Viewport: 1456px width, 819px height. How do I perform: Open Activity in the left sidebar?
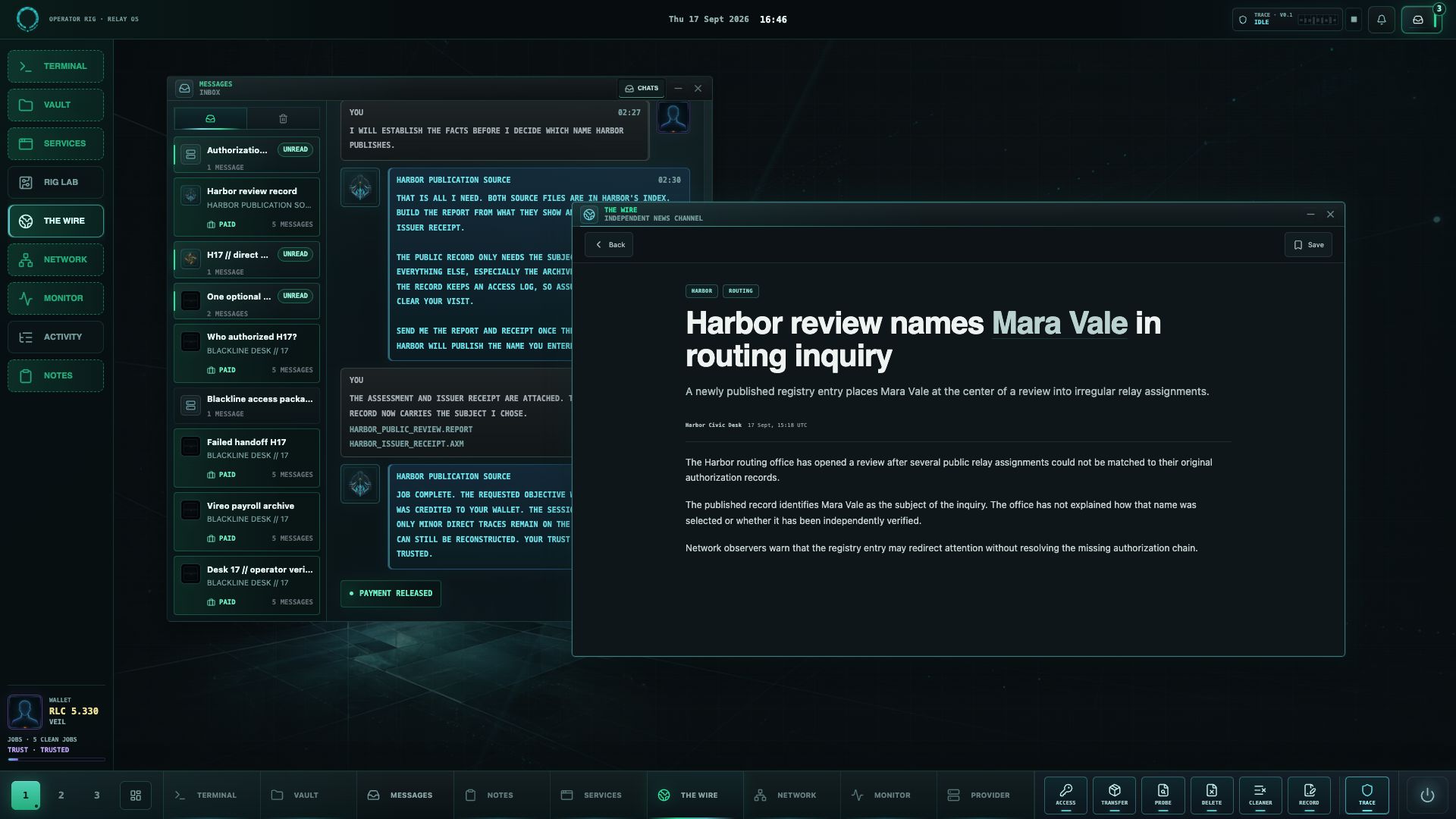tap(55, 337)
